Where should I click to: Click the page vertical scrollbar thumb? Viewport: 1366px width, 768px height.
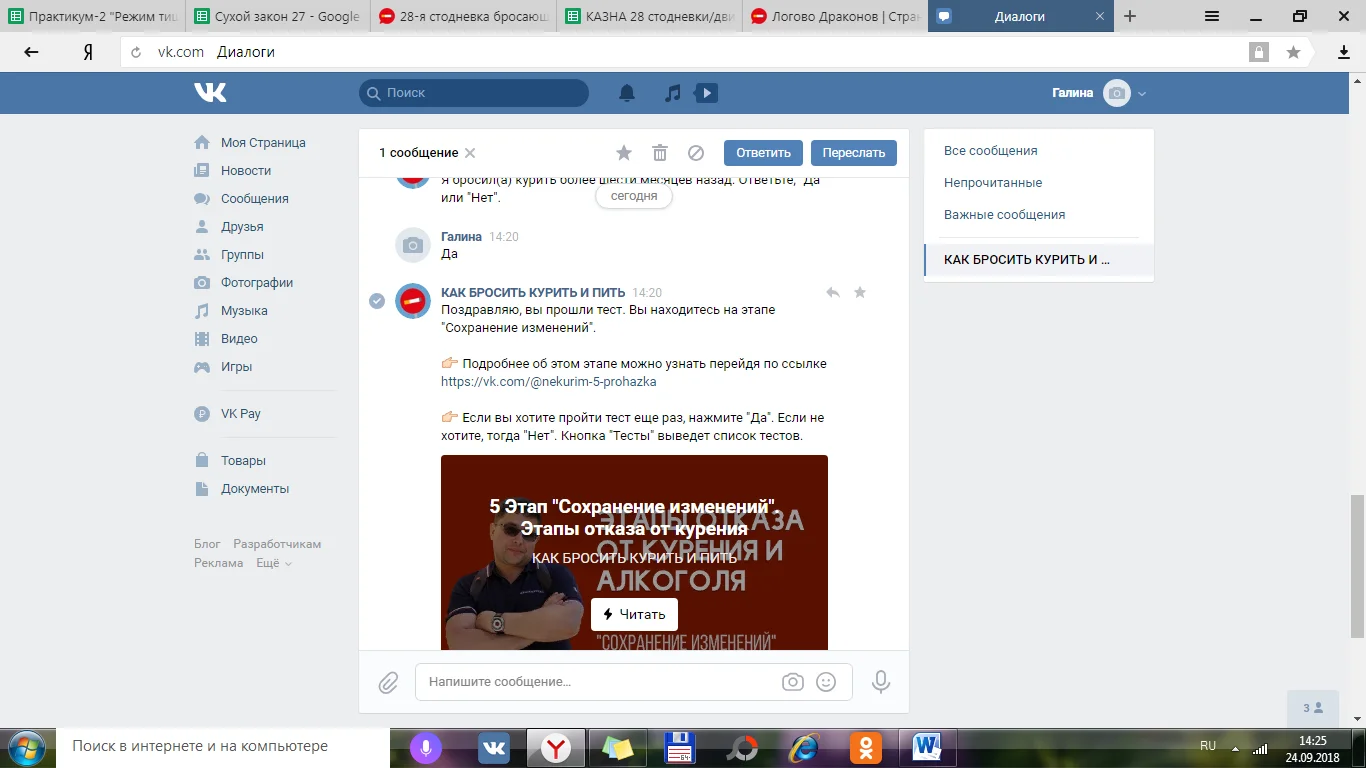tap(1357, 566)
